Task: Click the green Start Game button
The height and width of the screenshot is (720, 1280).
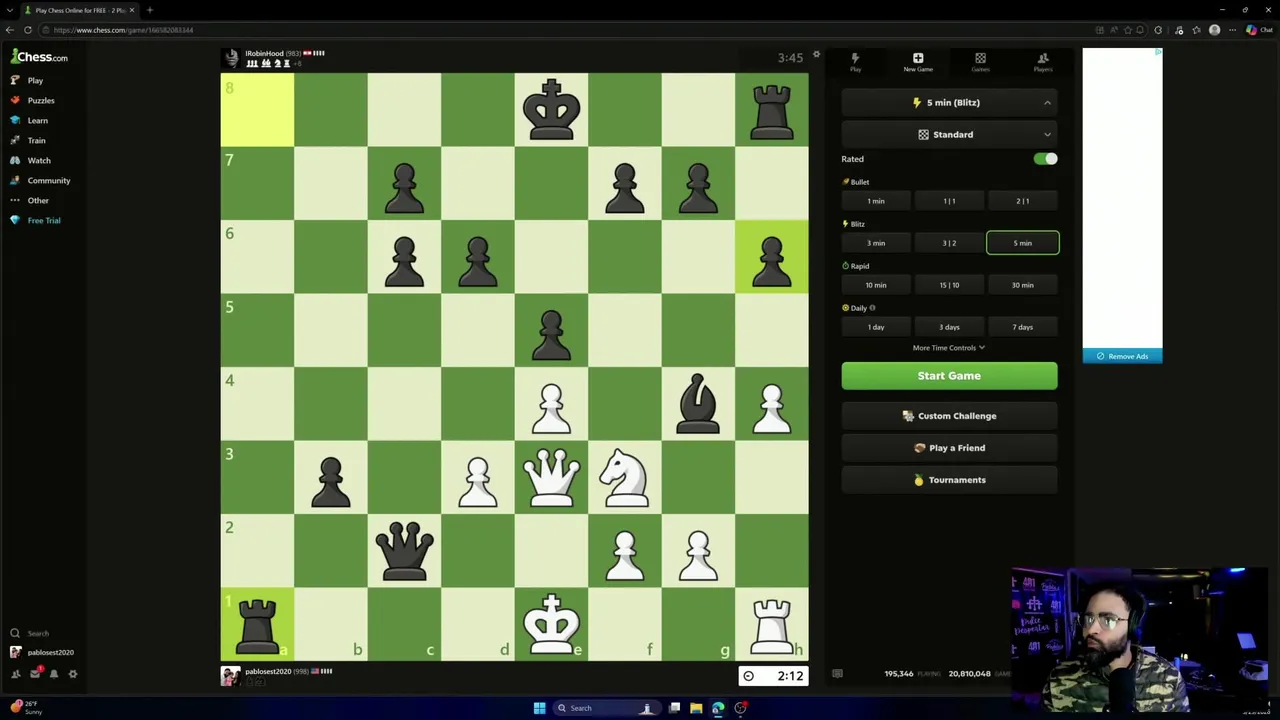Action: (x=949, y=376)
